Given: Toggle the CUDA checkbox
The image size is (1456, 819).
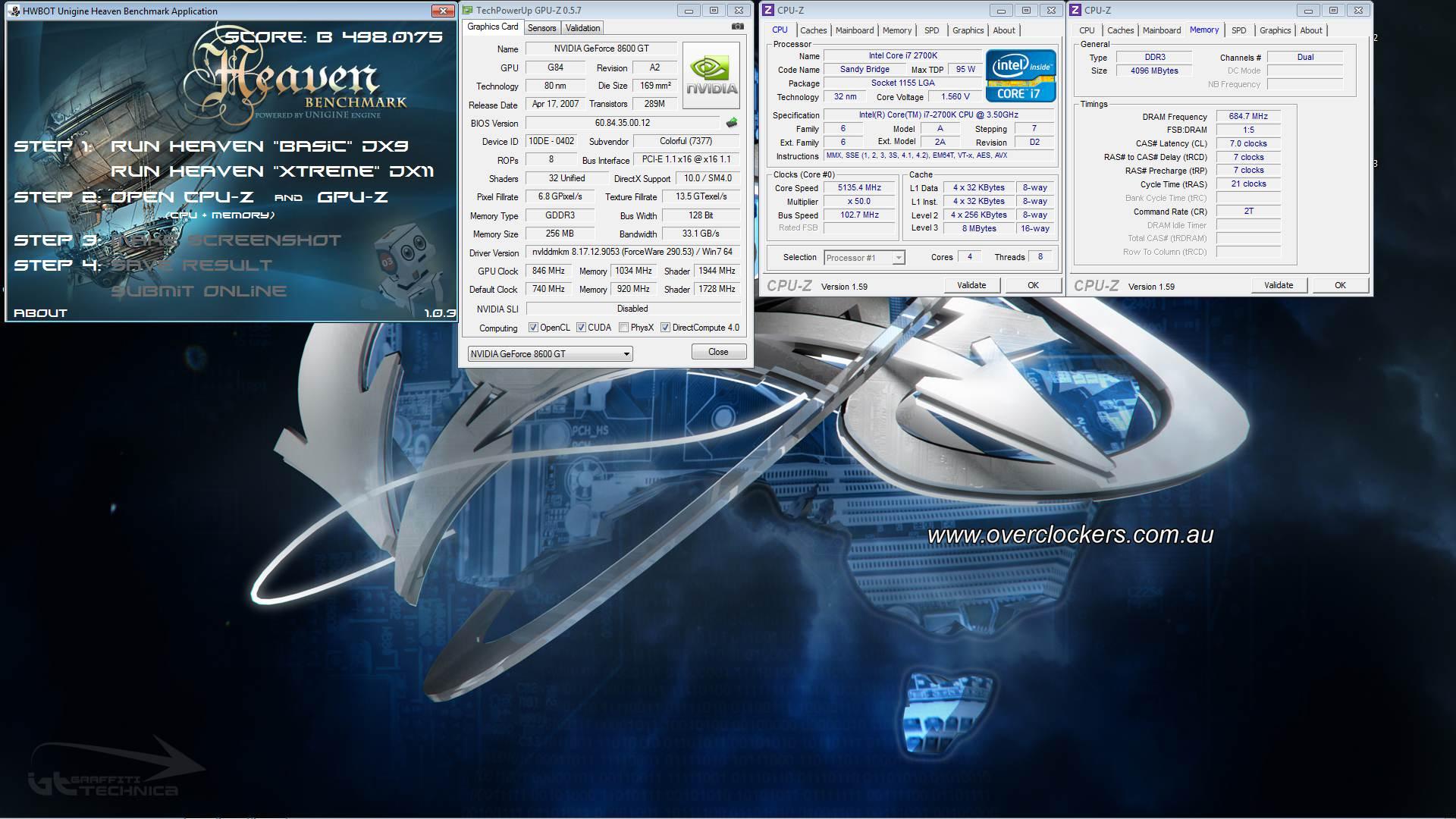Looking at the screenshot, I should click(x=581, y=328).
